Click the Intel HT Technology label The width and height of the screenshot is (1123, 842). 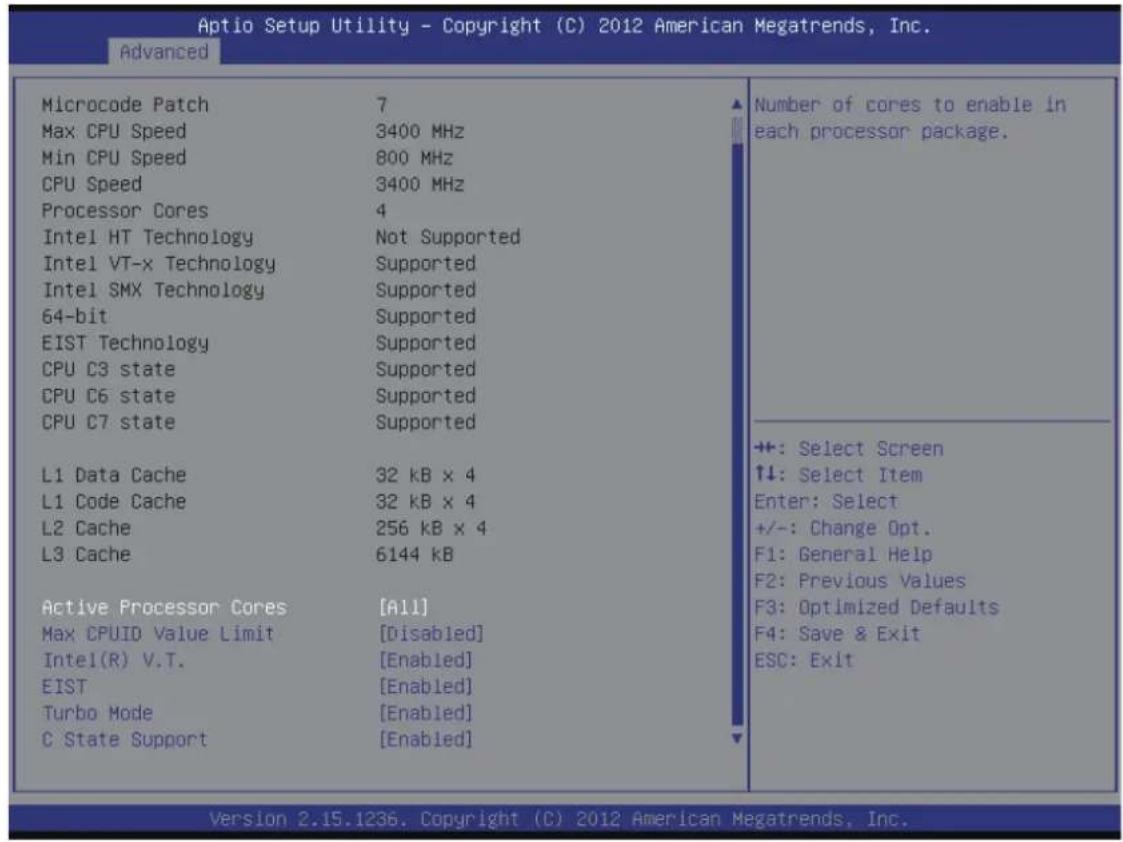(148, 237)
